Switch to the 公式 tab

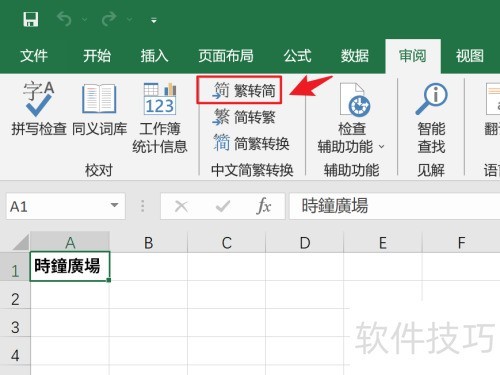[298, 56]
